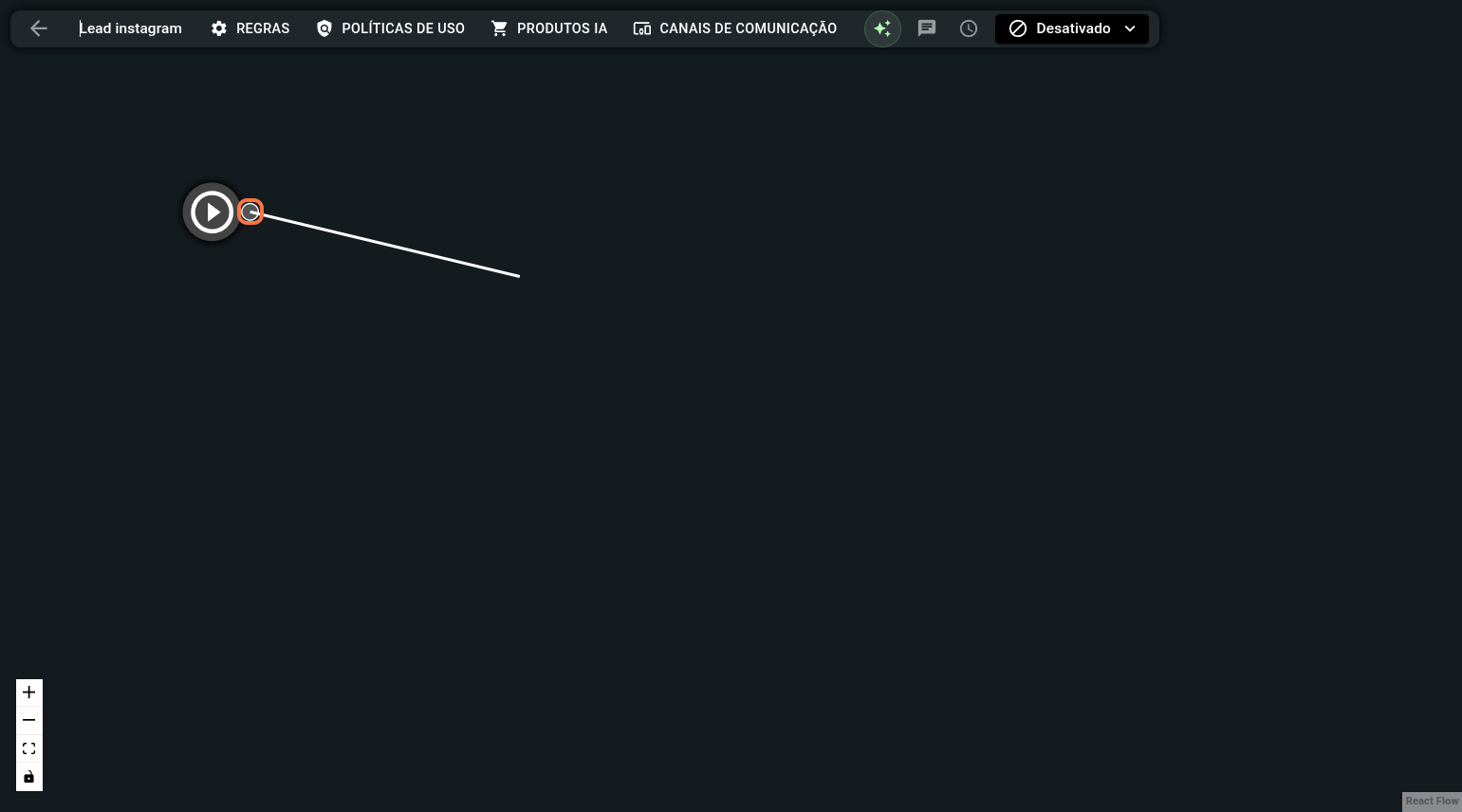Go to PRODUTOS IA
1462x812 pixels.
pyautogui.click(x=549, y=28)
